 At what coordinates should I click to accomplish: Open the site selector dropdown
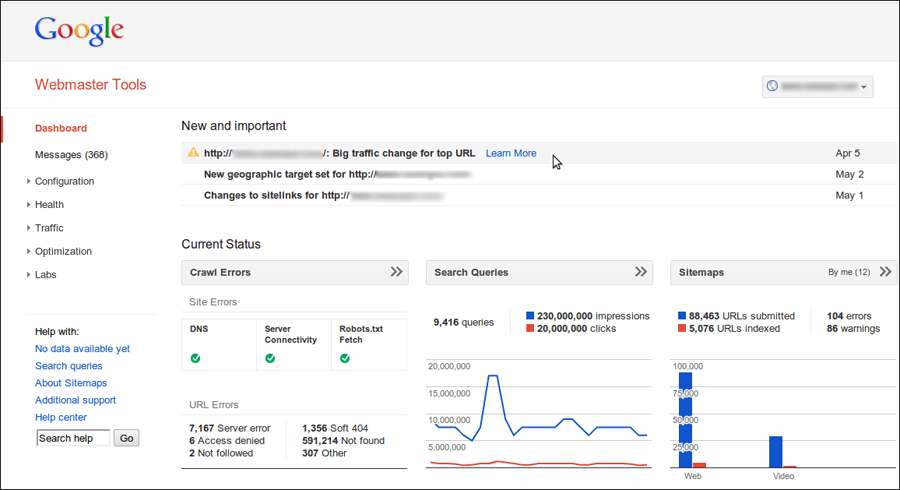click(817, 87)
